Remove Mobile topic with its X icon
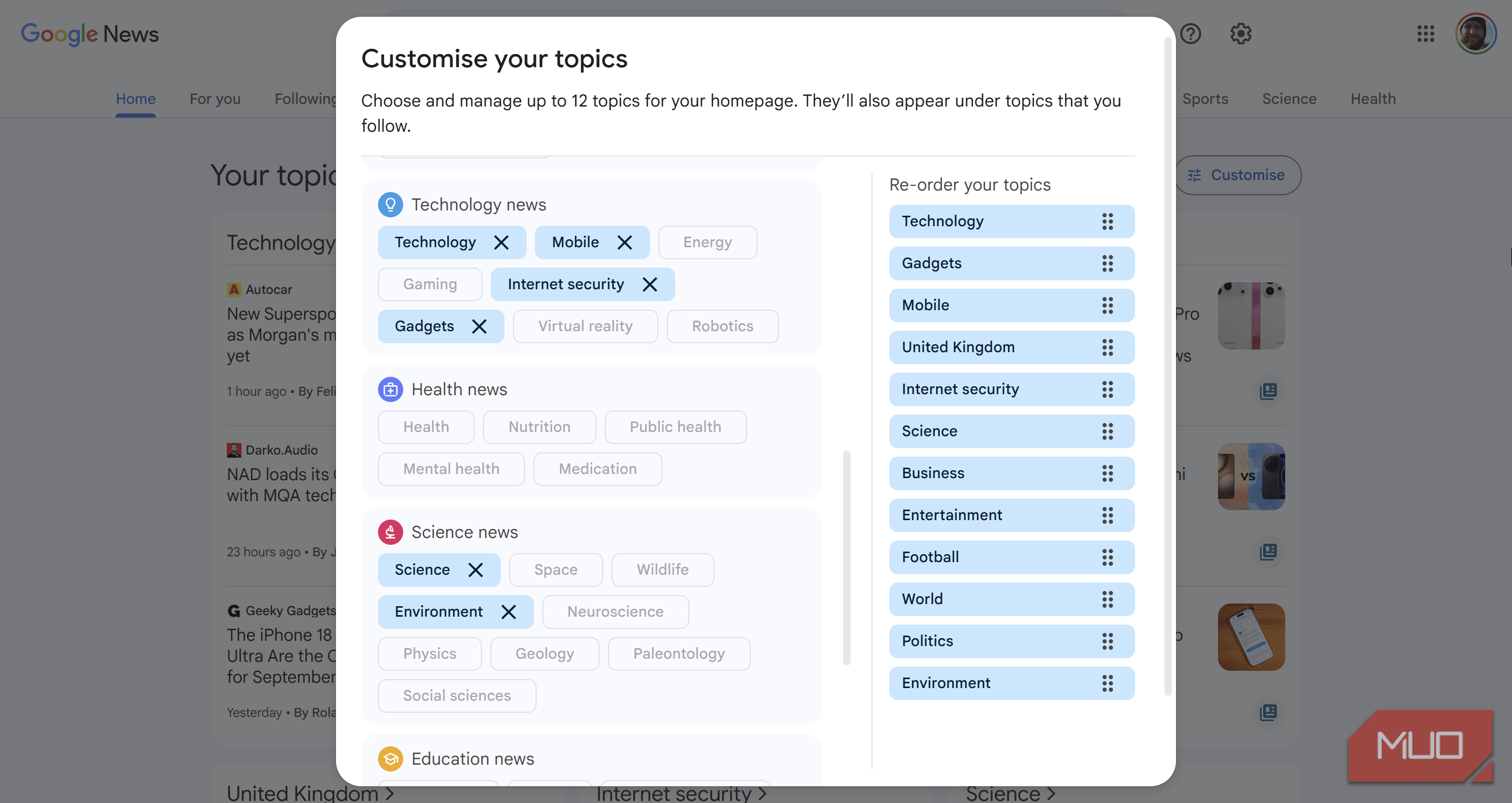 pos(625,242)
